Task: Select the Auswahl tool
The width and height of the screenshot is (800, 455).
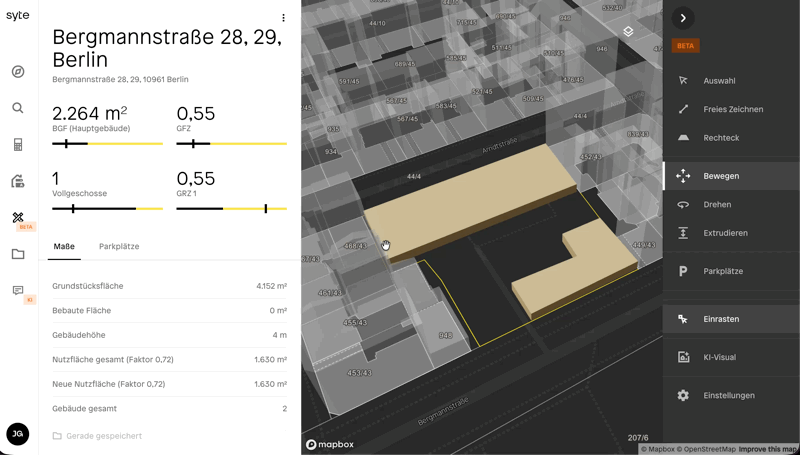Action: pos(719,81)
